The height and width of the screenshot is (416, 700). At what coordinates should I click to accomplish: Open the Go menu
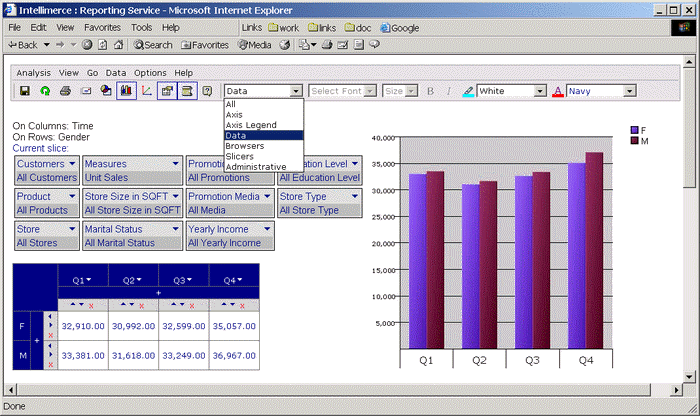tap(92, 73)
